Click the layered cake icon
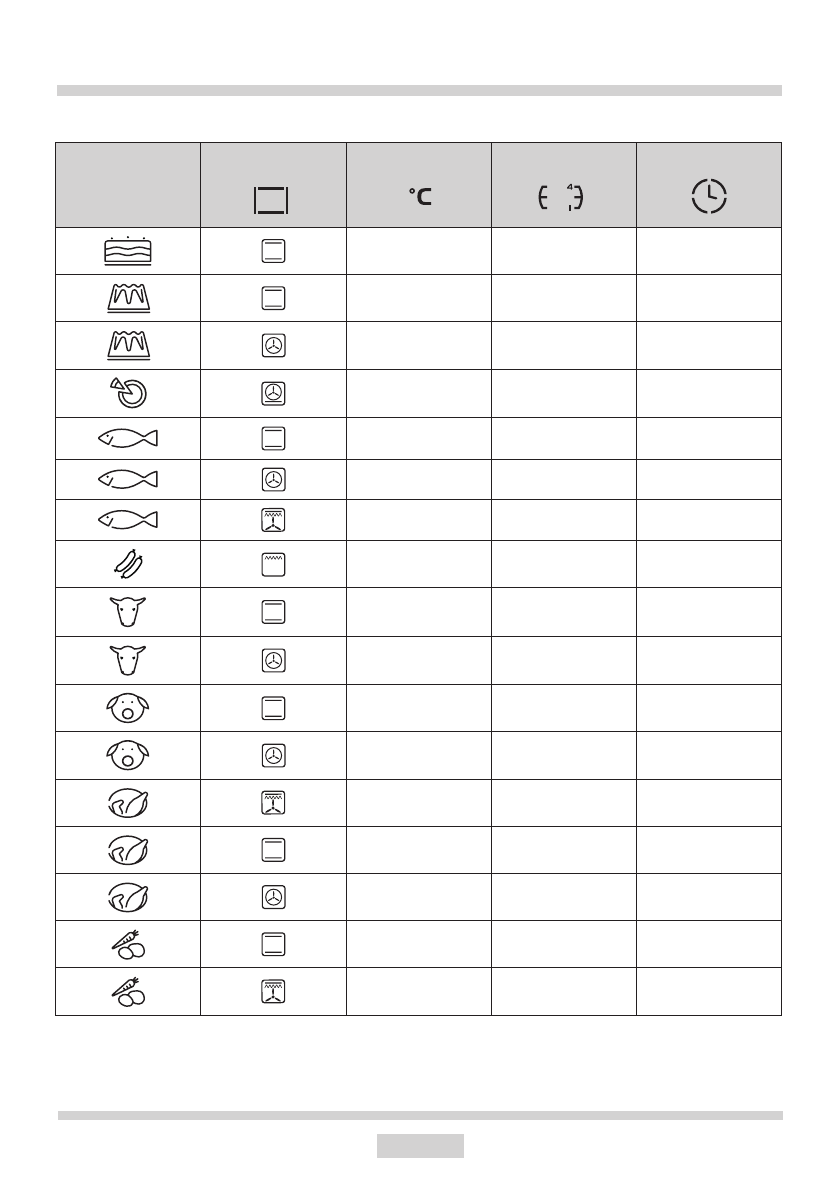 [127, 251]
